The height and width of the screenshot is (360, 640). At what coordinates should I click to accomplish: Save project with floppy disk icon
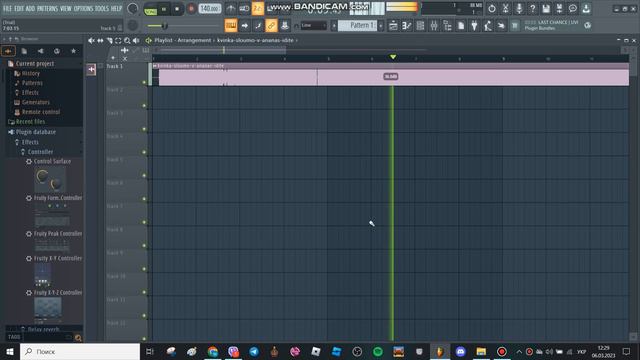(x=546, y=8)
